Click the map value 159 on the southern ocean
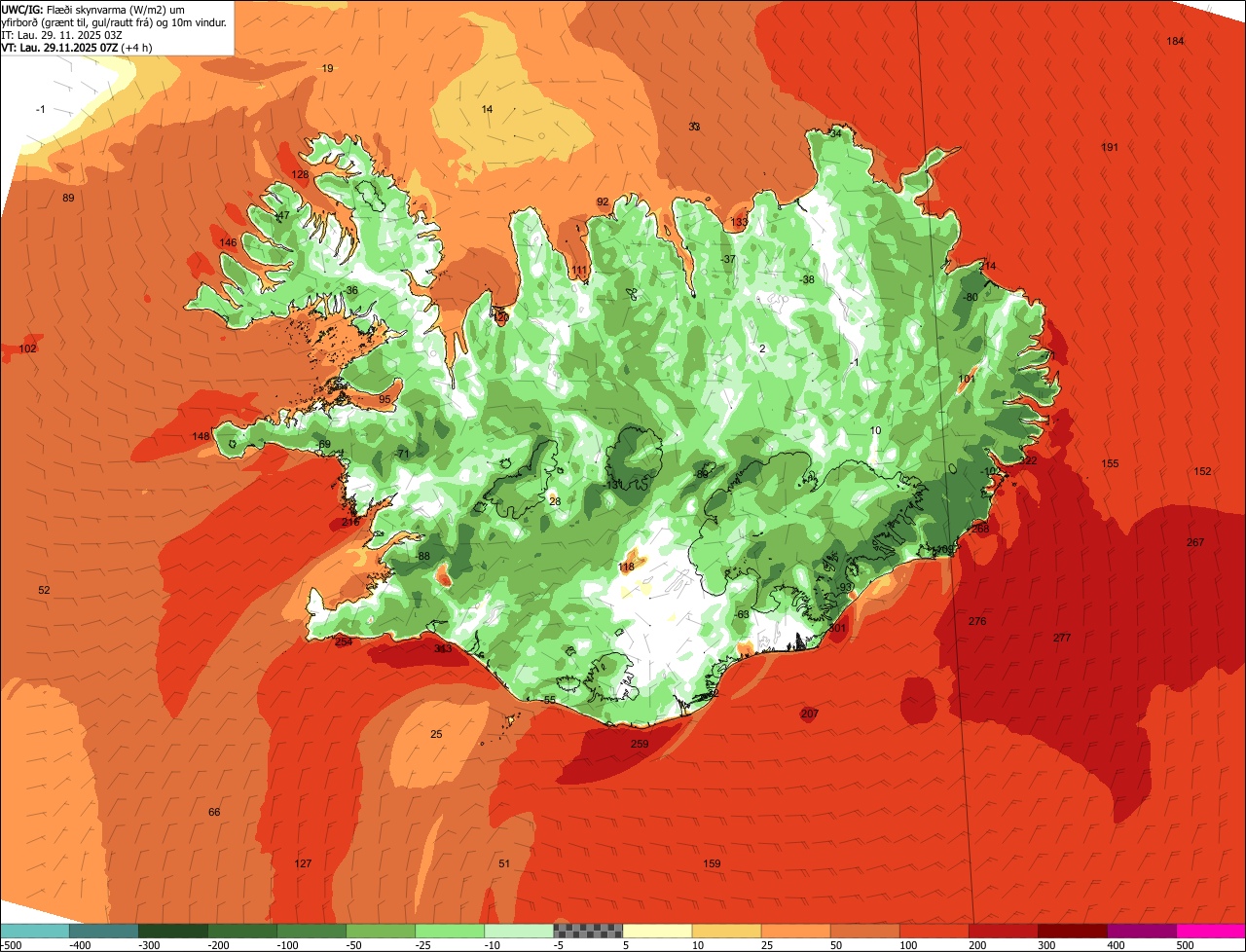The height and width of the screenshot is (952, 1246). 712,863
